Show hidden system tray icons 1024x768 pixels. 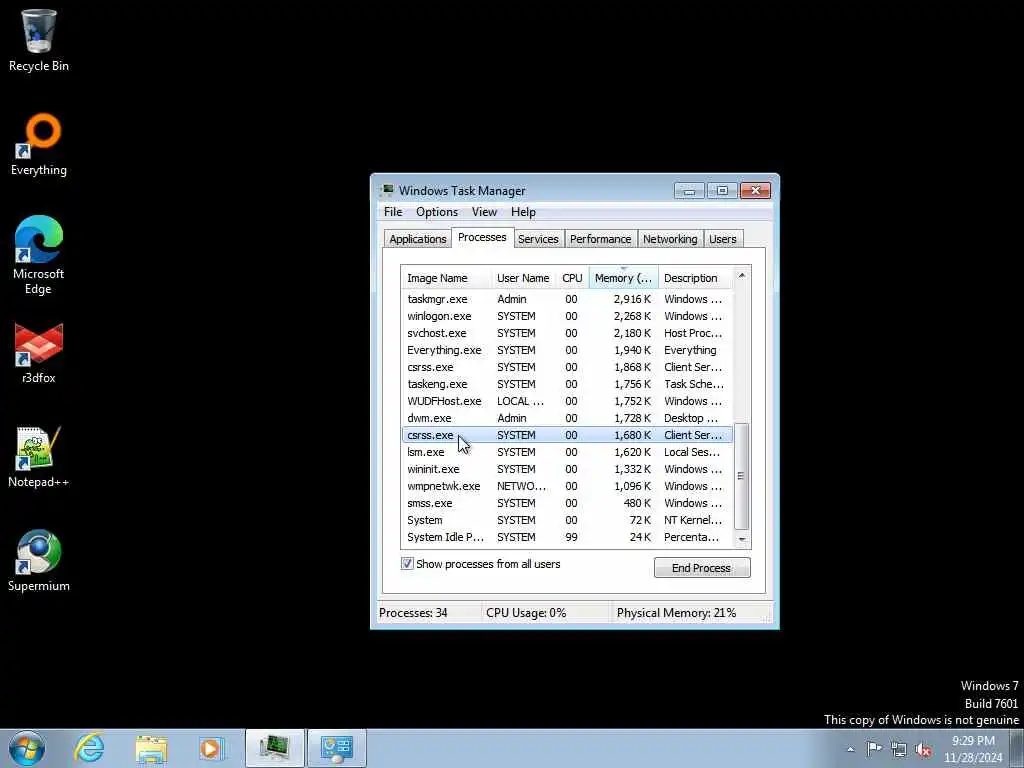[850, 749]
